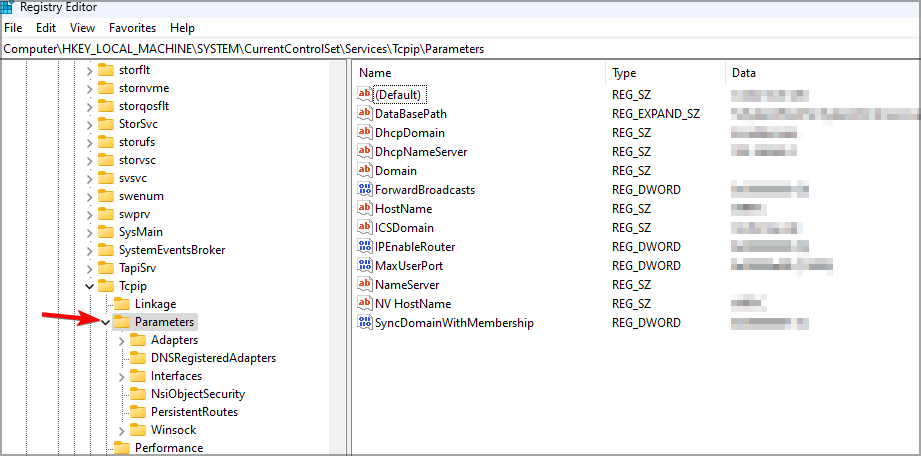Select the DNSRegisteredAdapters folder icon

(x=137, y=358)
